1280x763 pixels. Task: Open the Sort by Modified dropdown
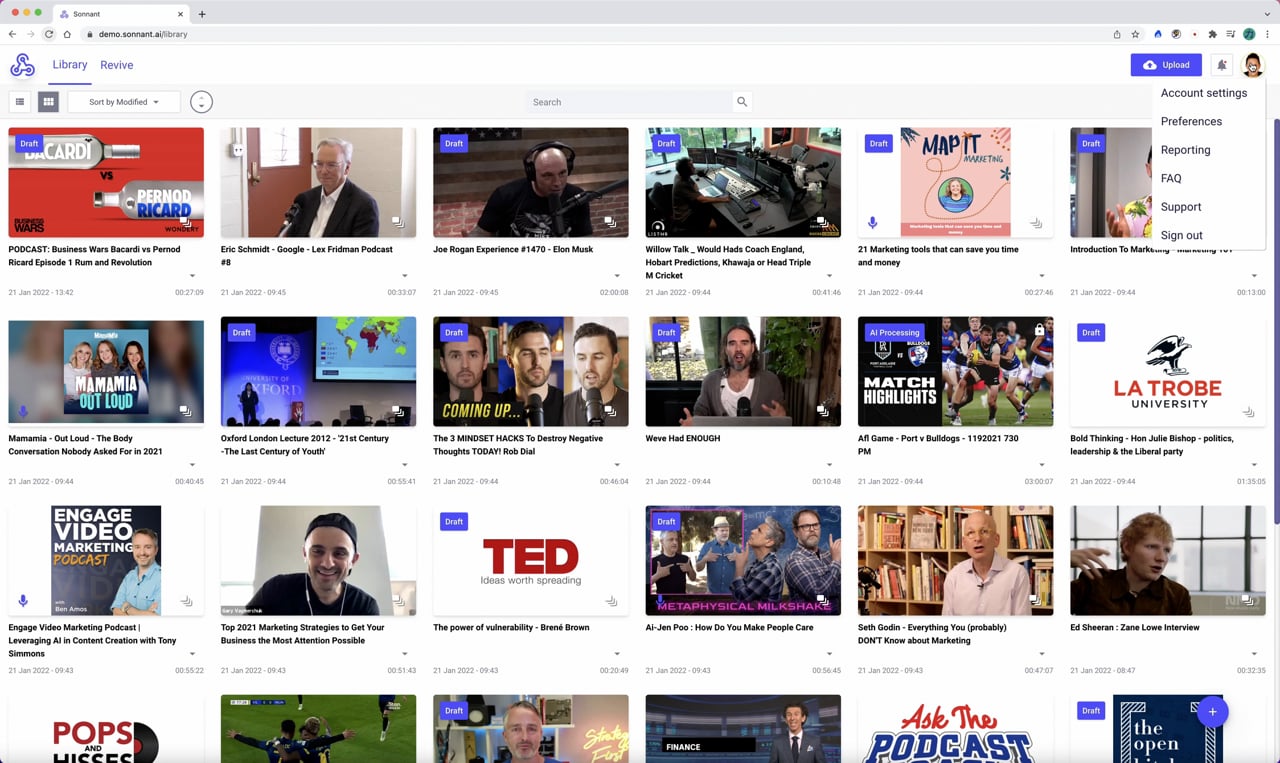124,102
